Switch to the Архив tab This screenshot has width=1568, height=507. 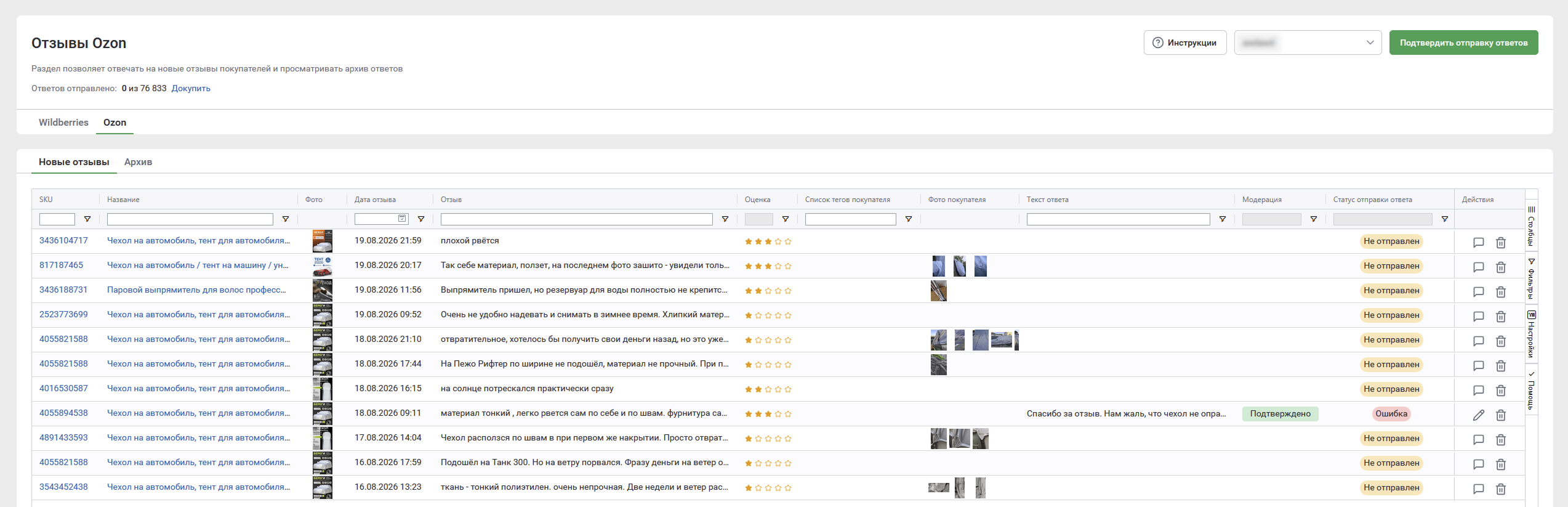[138, 162]
